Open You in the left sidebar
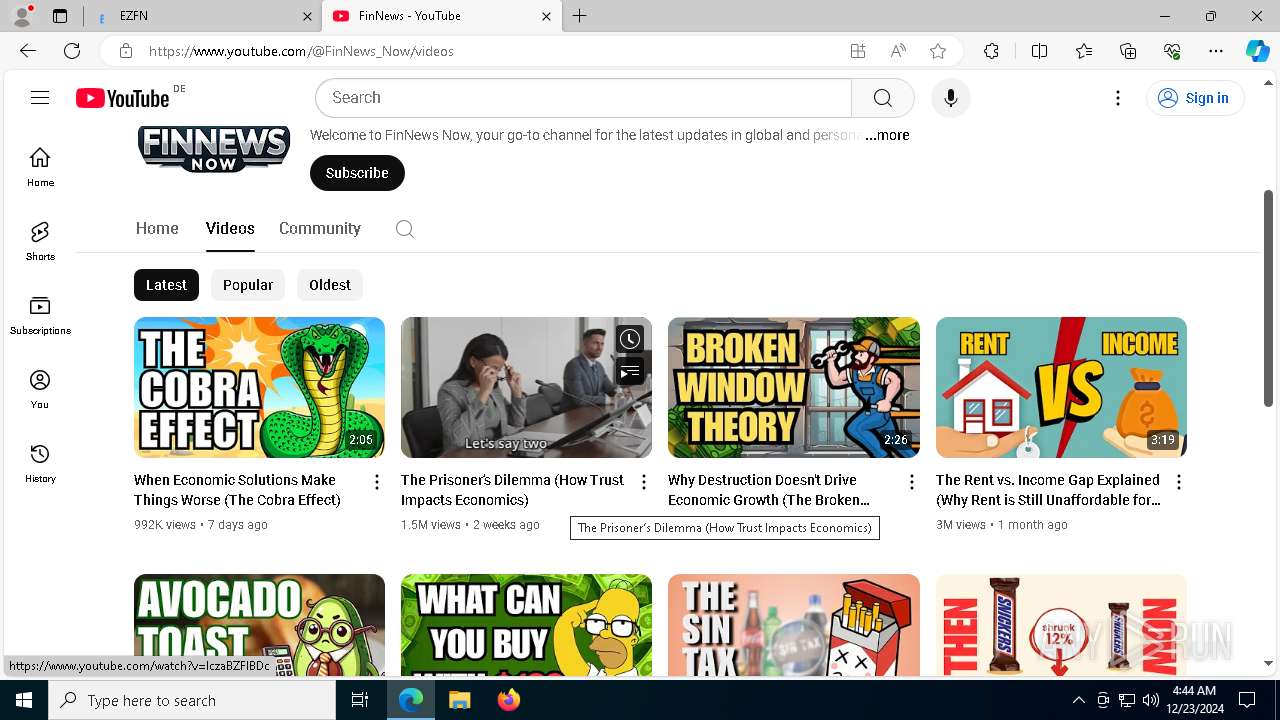Viewport: 1280px width, 720px height. click(x=40, y=389)
